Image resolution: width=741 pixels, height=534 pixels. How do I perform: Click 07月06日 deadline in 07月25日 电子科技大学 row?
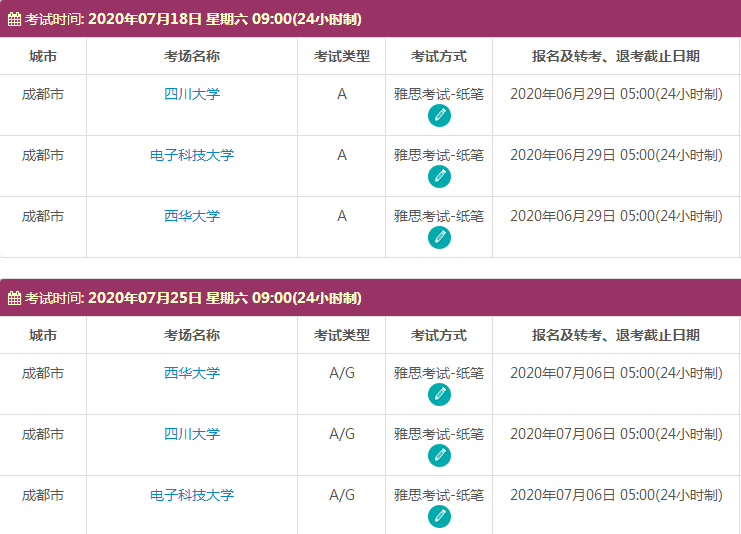616,495
